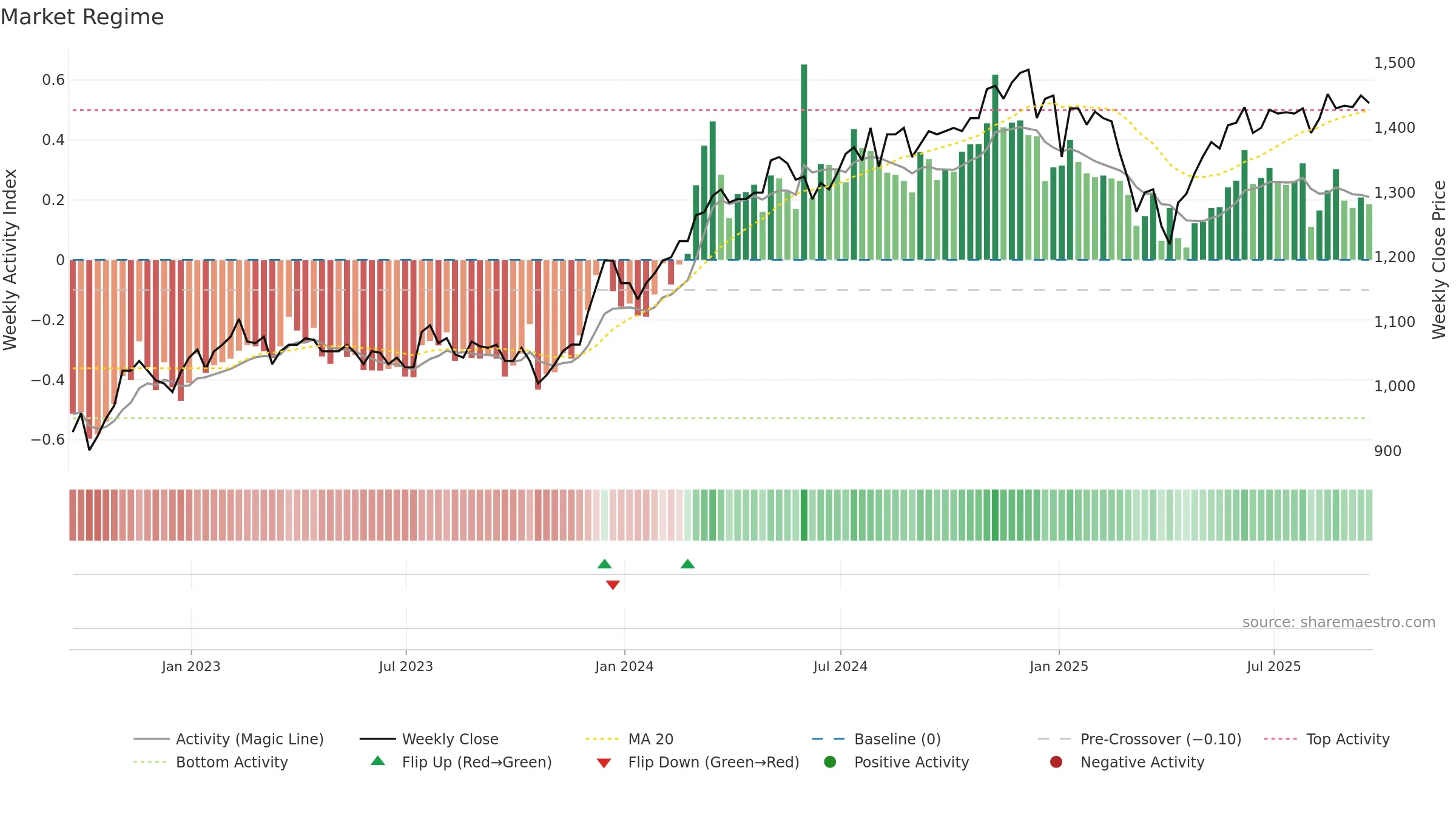Click the Positive Activity legend entry
The image size is (1456, 819).
tap(897, 762)
